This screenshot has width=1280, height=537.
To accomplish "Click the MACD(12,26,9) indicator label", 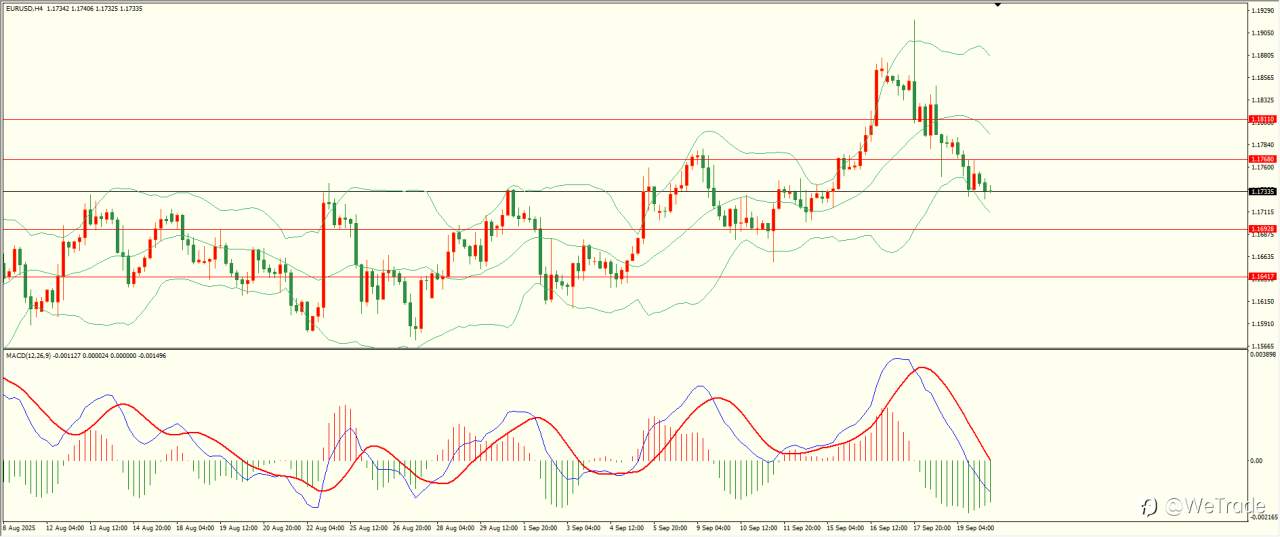I will 30,355.
